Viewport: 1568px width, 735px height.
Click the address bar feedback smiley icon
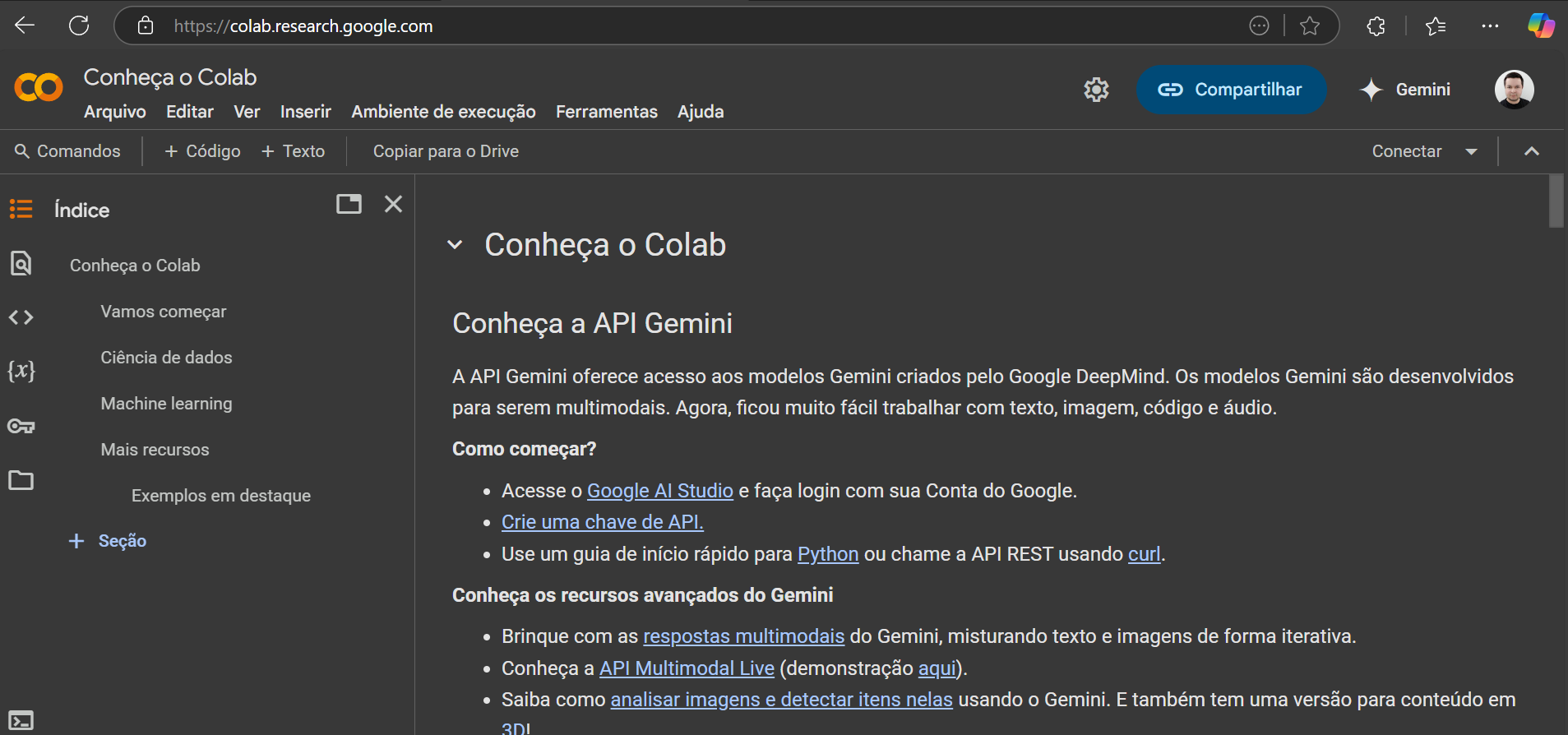pyautogui.click(x=1259, y=25)
